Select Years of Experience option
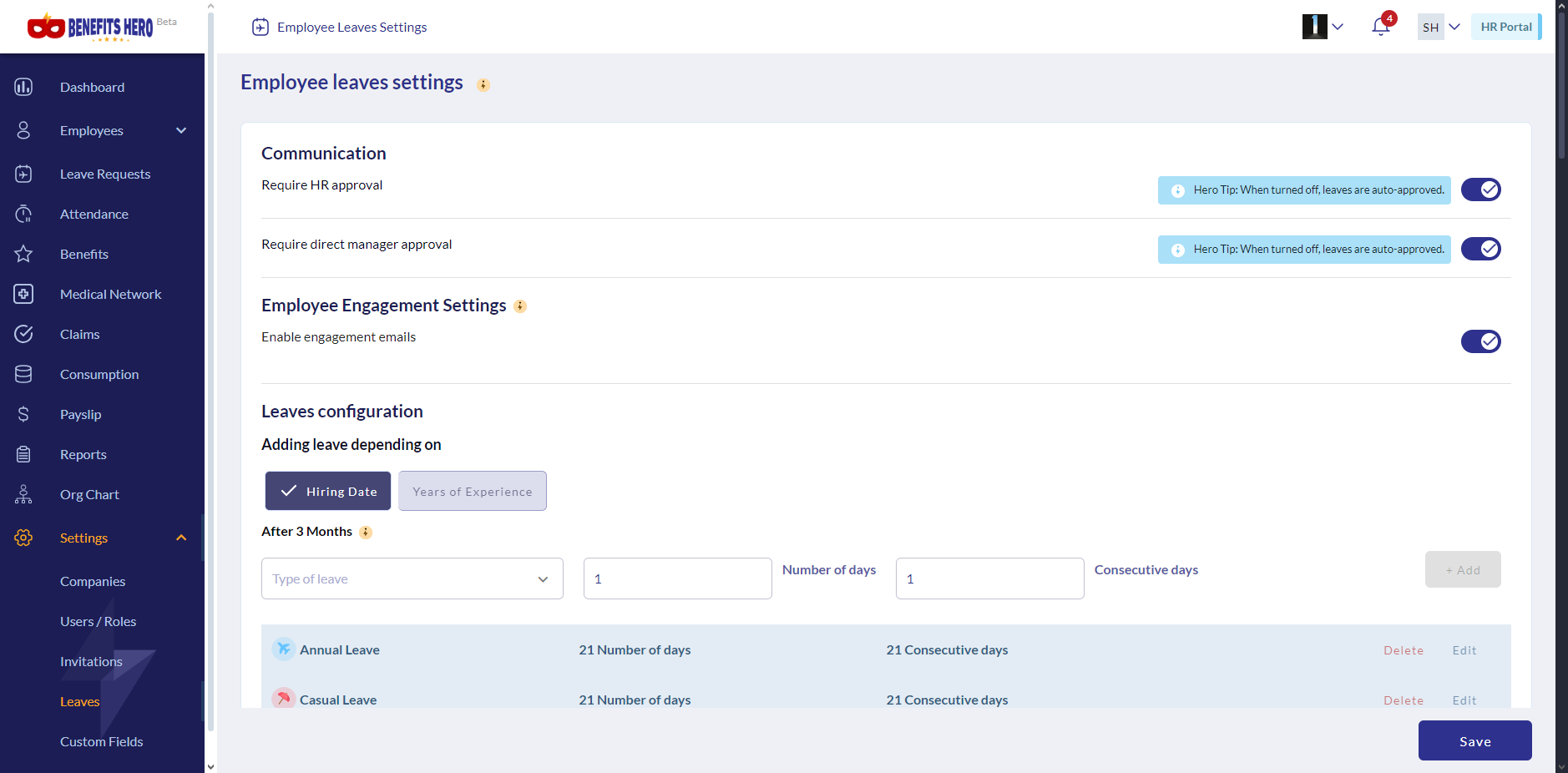This screenshot has height=773, width=1568. coord(472,491)
